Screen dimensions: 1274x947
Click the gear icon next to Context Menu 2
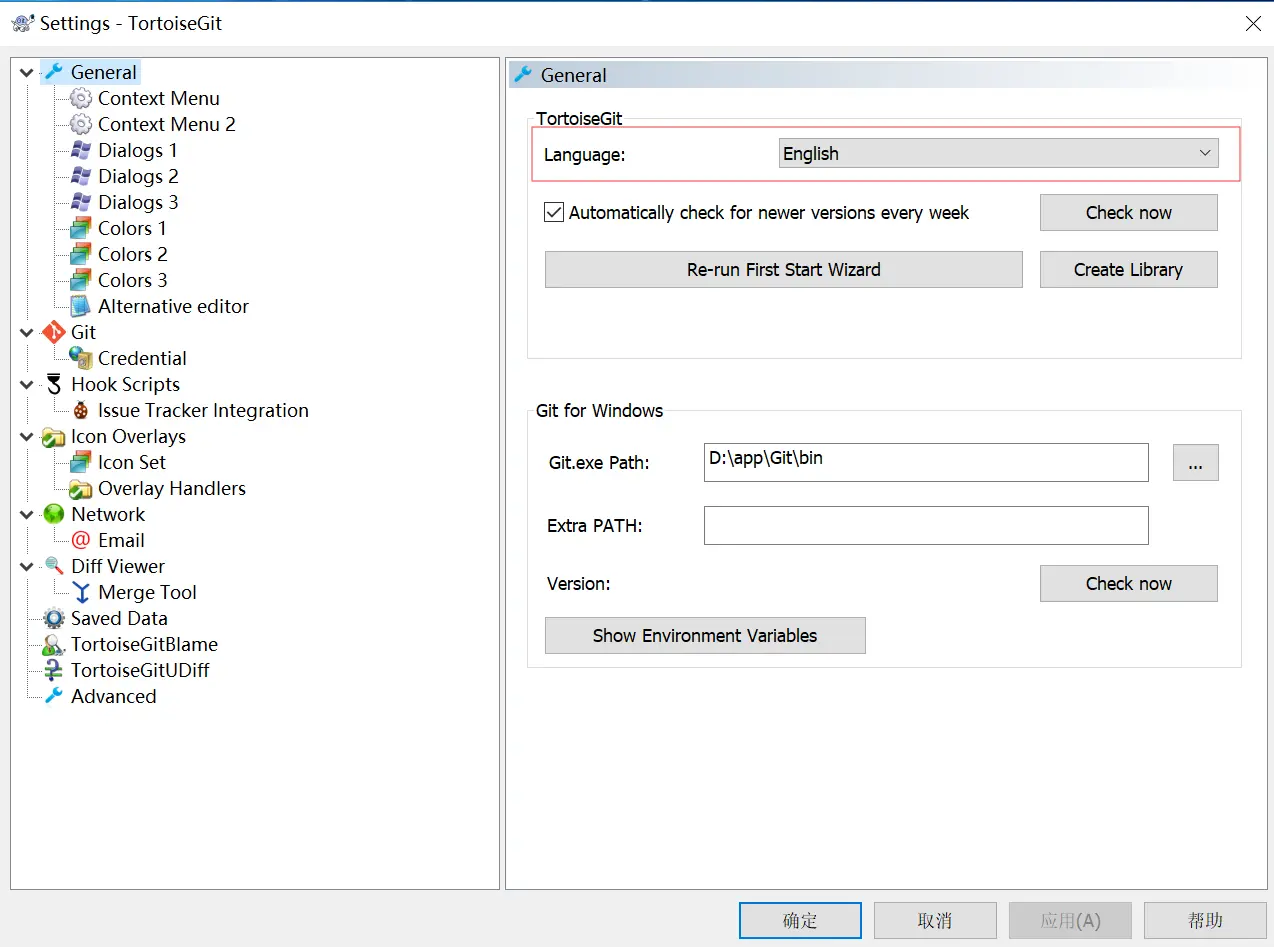click(80, 124)
